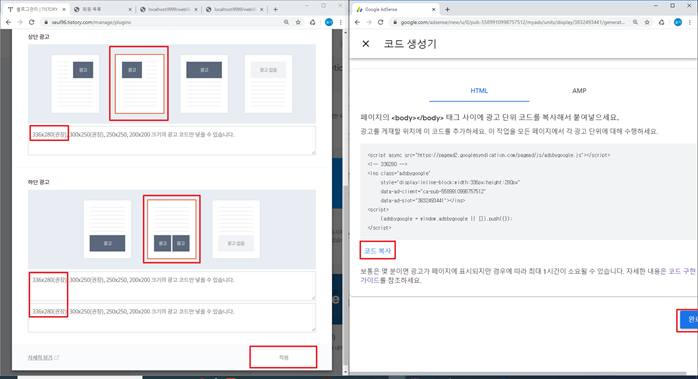This screenshot has width=698, height=379.
Task: Select top ad layout with left-aligned ad
Action: (x=139, y=84)
